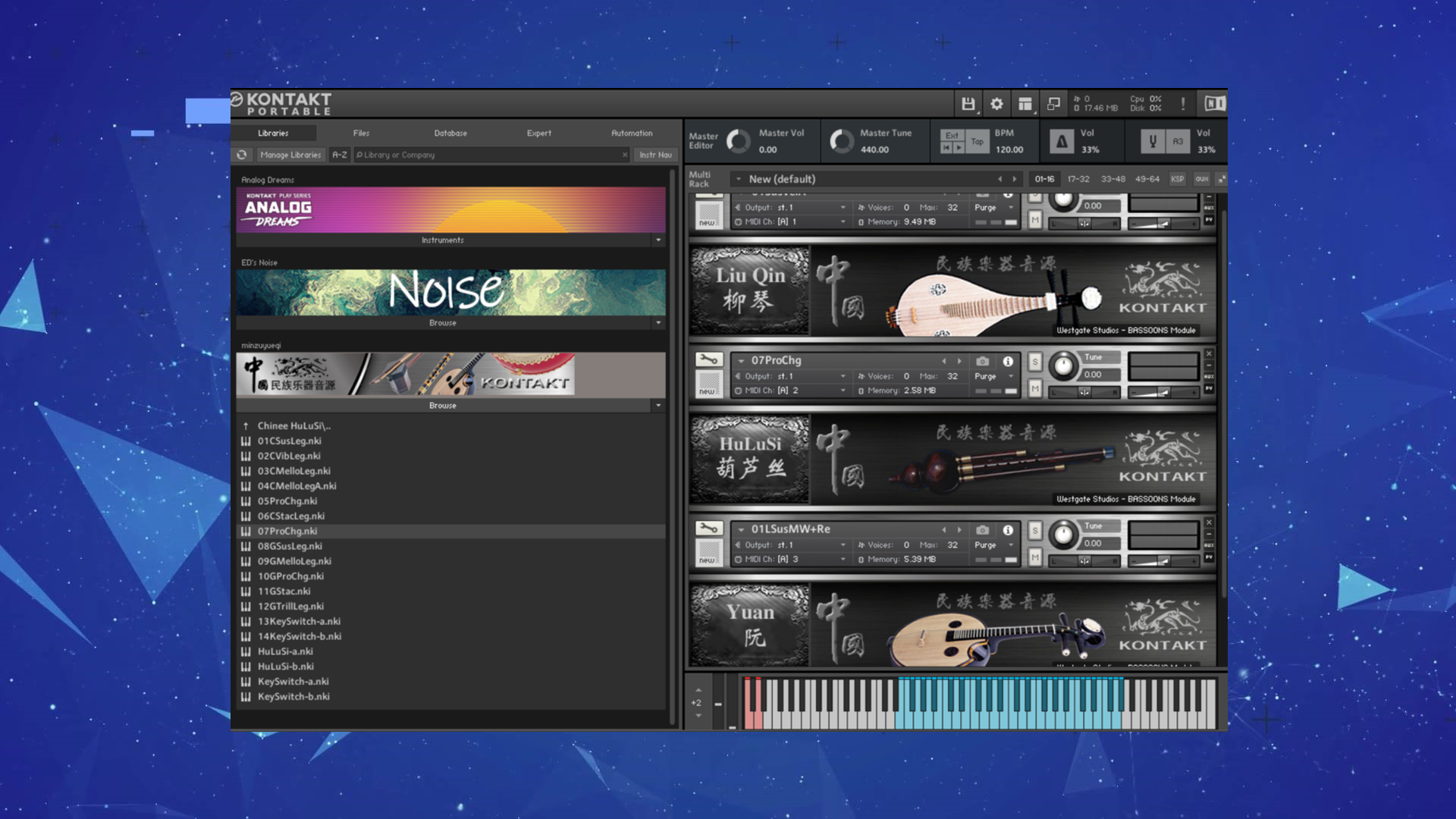The image size is (1456, 819).
Task: Click the metronome icon
Action: [x=1062, y=141]
